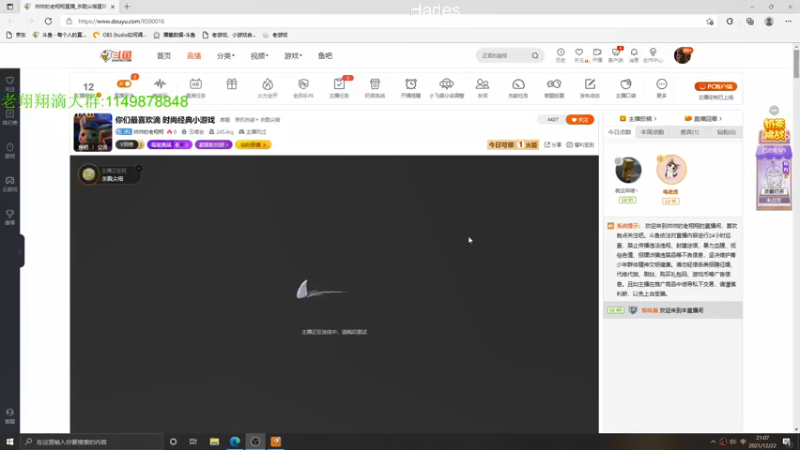
Task: Open the anchor pocket icon
Action: coord(626,84)
